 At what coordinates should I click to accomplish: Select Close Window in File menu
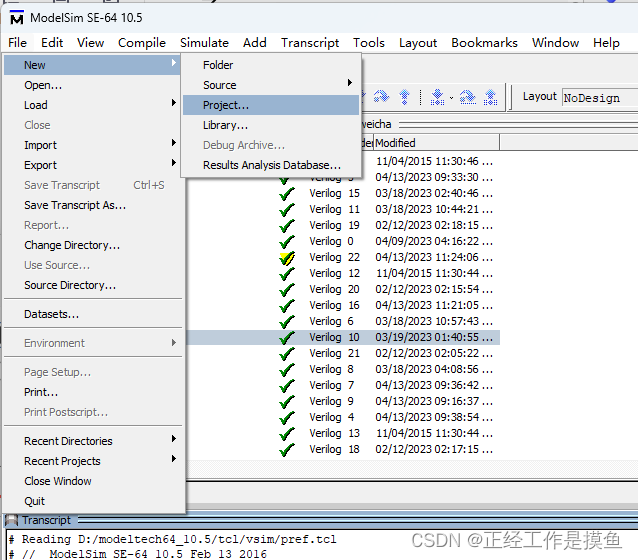[x=92, y=481]
